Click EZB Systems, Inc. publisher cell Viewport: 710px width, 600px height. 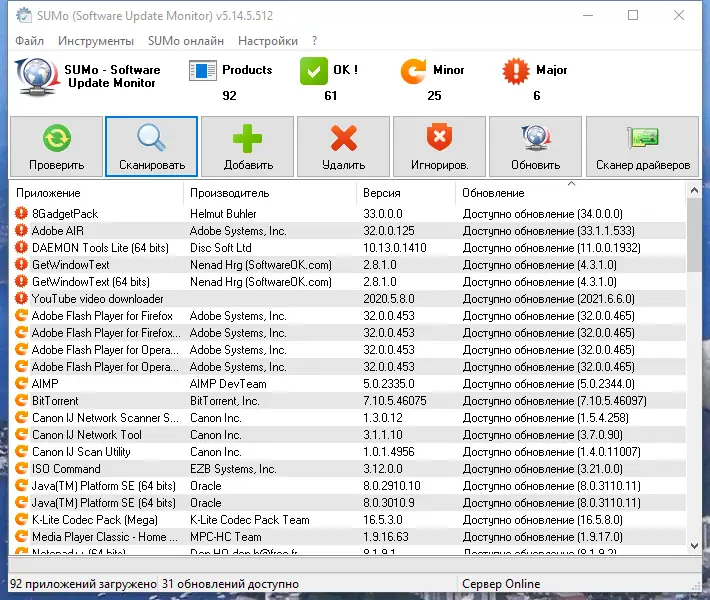pyautogui.click(x=233, y=468)
